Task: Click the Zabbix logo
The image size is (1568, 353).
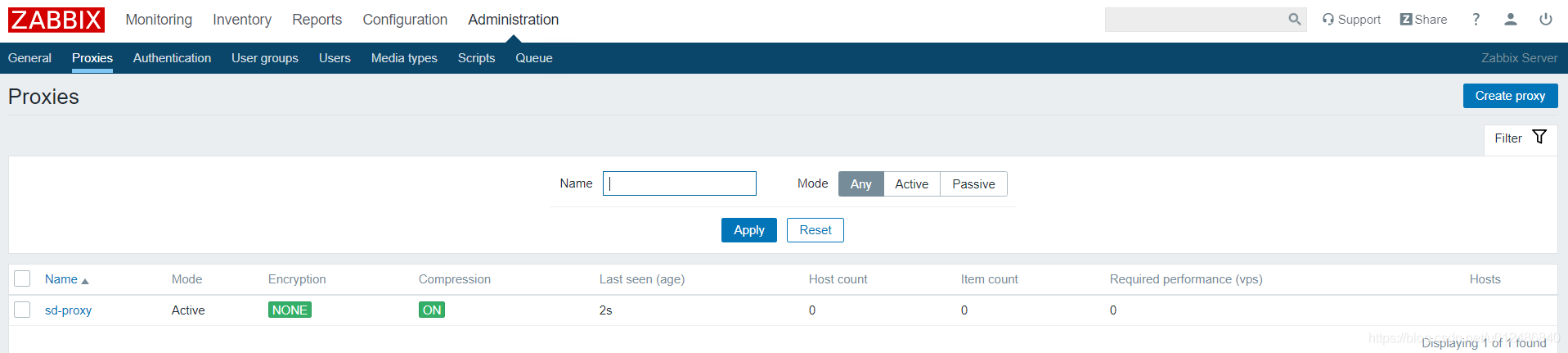Action: 56,20
